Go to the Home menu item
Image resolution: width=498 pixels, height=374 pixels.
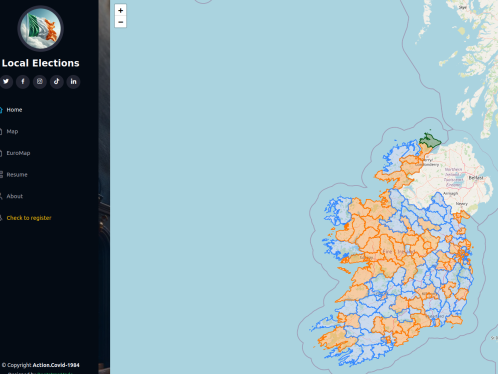(14, 110)
